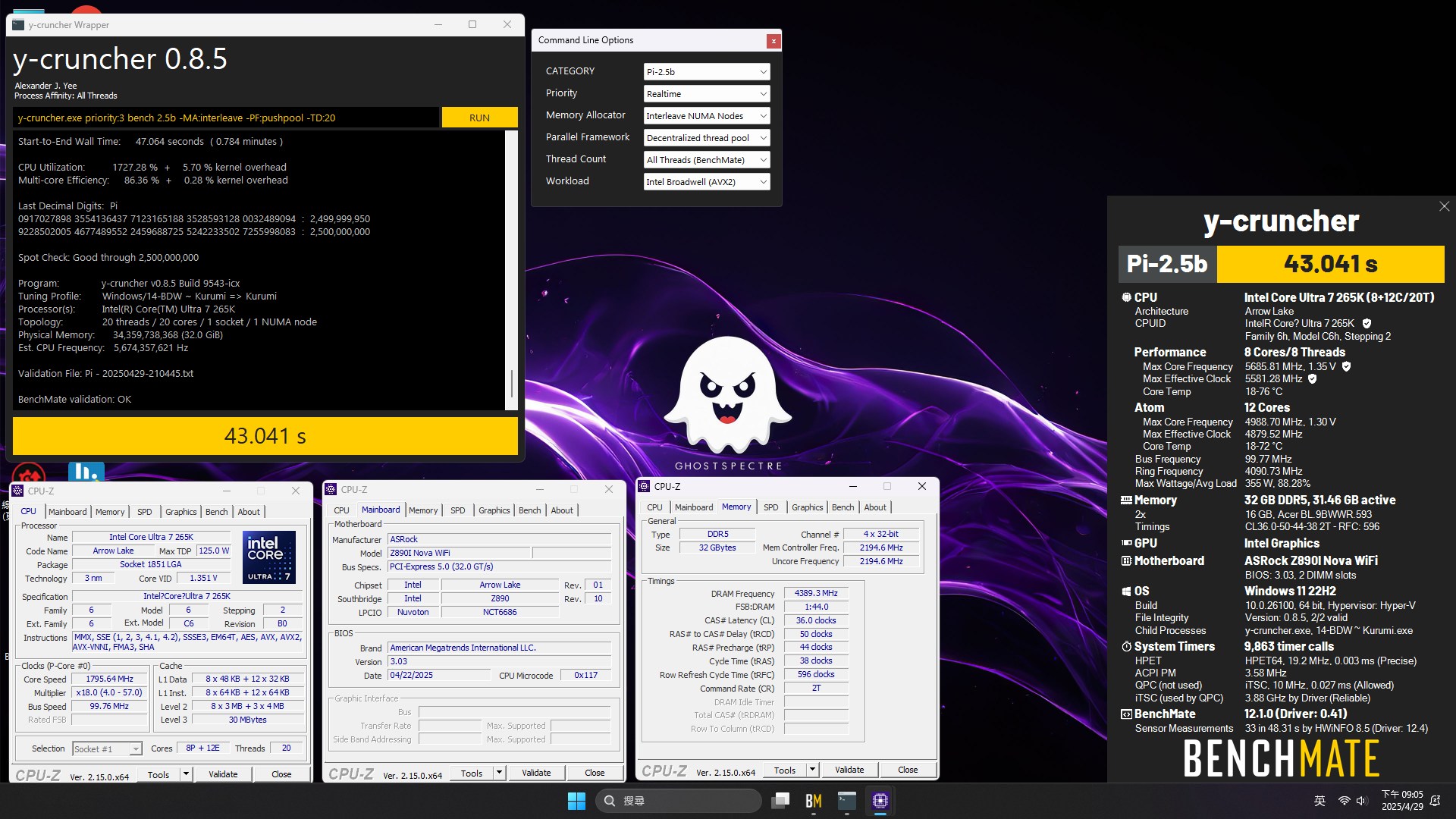This screenshot has width=1456, height=819.
Task: Select CPU tab in middle CPU-Z window
Action: click(x=341, y=510)
